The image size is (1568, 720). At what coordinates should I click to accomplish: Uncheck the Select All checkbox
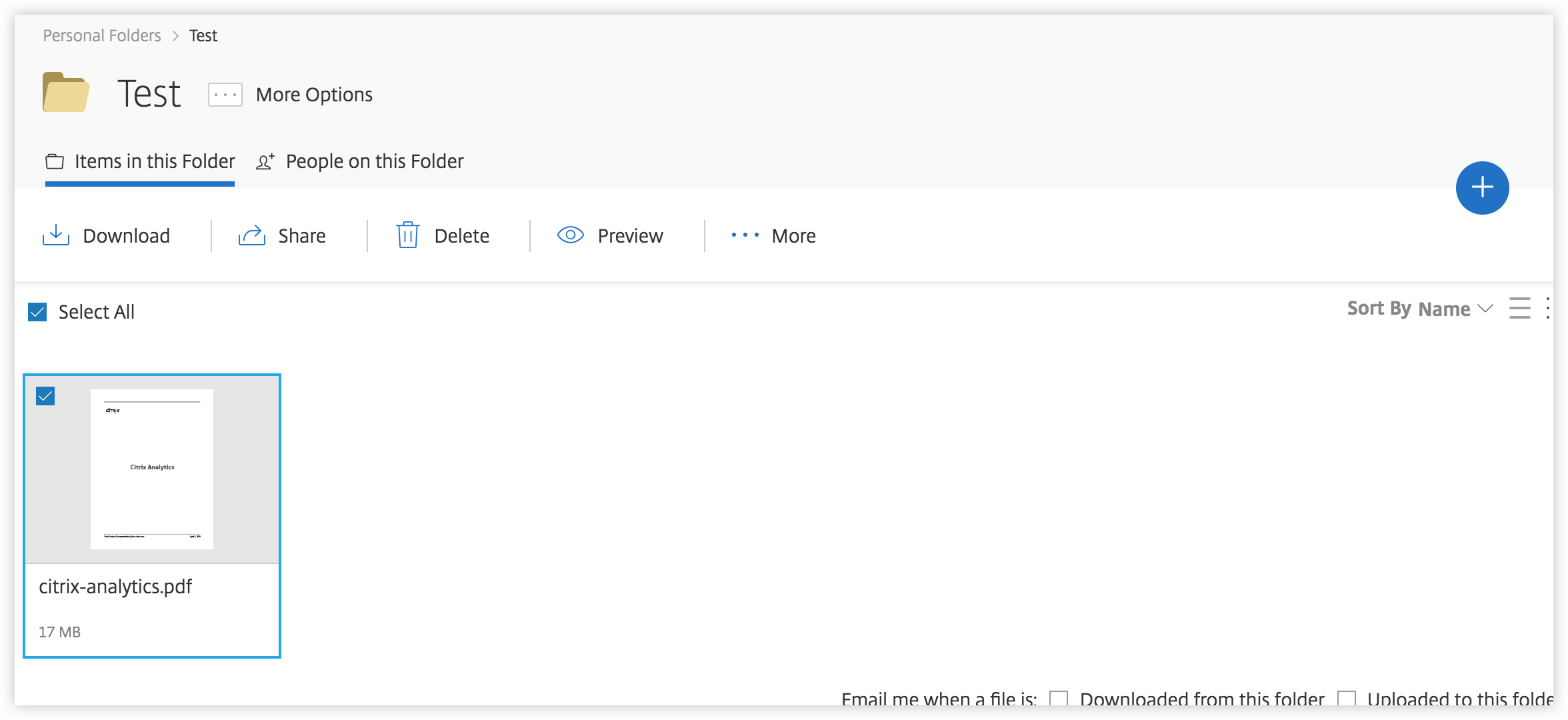click(37, 312)
